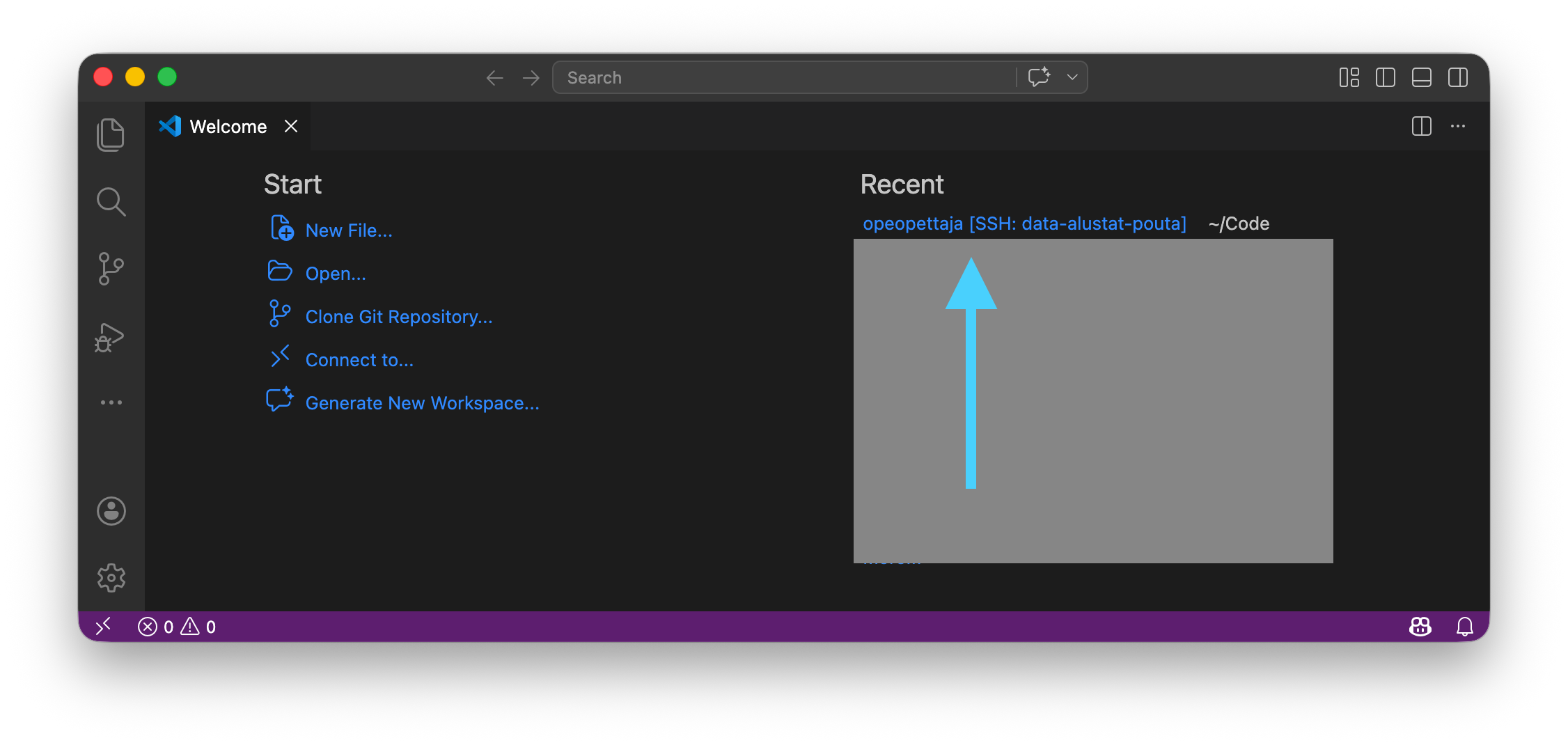Click the New File... link
Screen dimensions: 1568x745
coord(349,230)
